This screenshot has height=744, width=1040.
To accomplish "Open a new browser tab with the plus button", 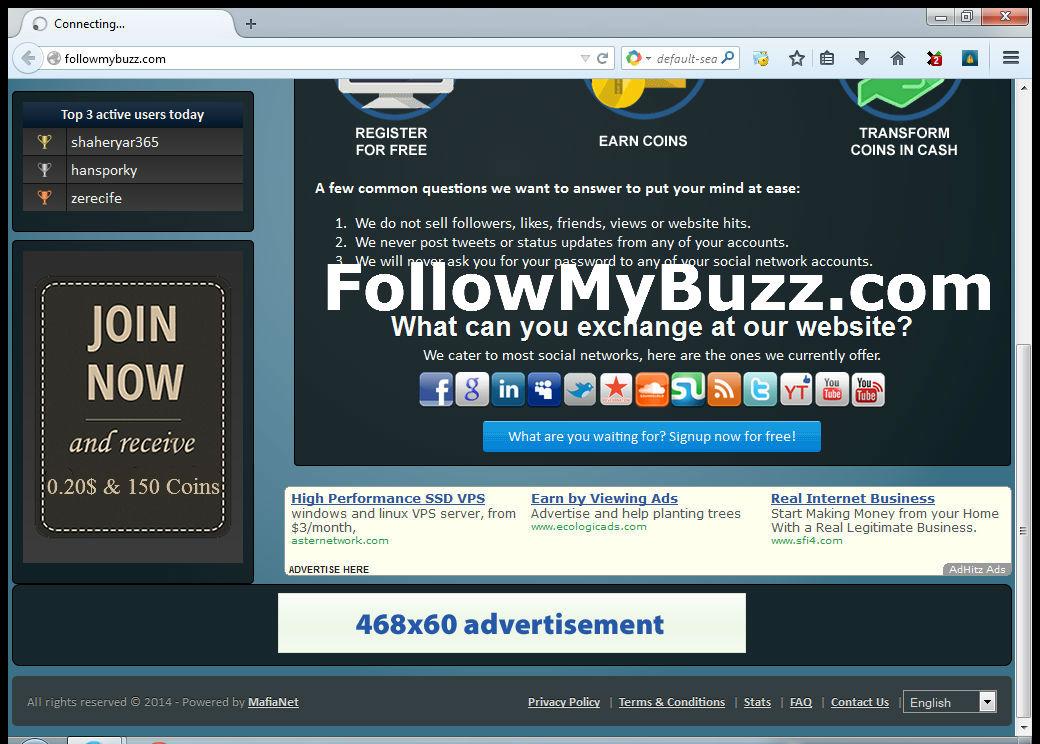I will [249, 23].
